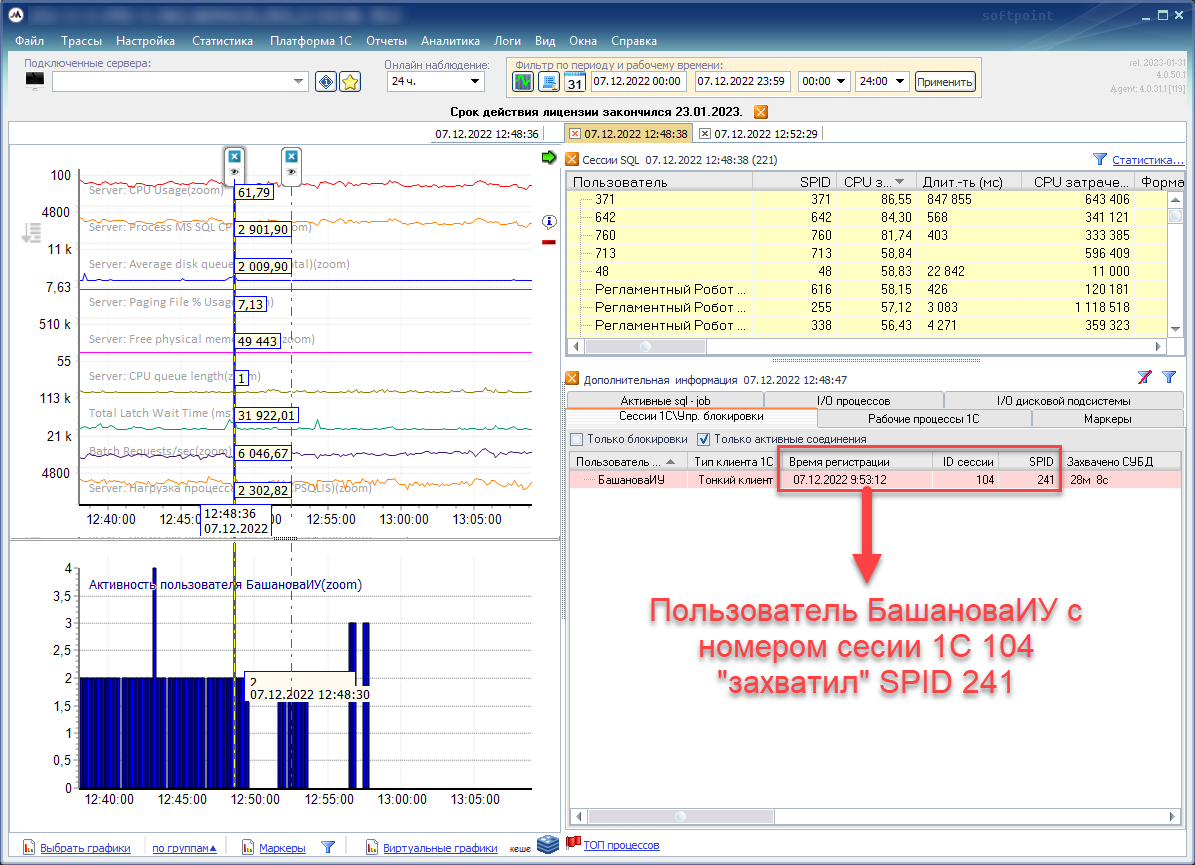1195x865 pixels.
Task: Click the filter funnel icon next to Маркеры
Action: pyautogui.click(x=327, y=847)
